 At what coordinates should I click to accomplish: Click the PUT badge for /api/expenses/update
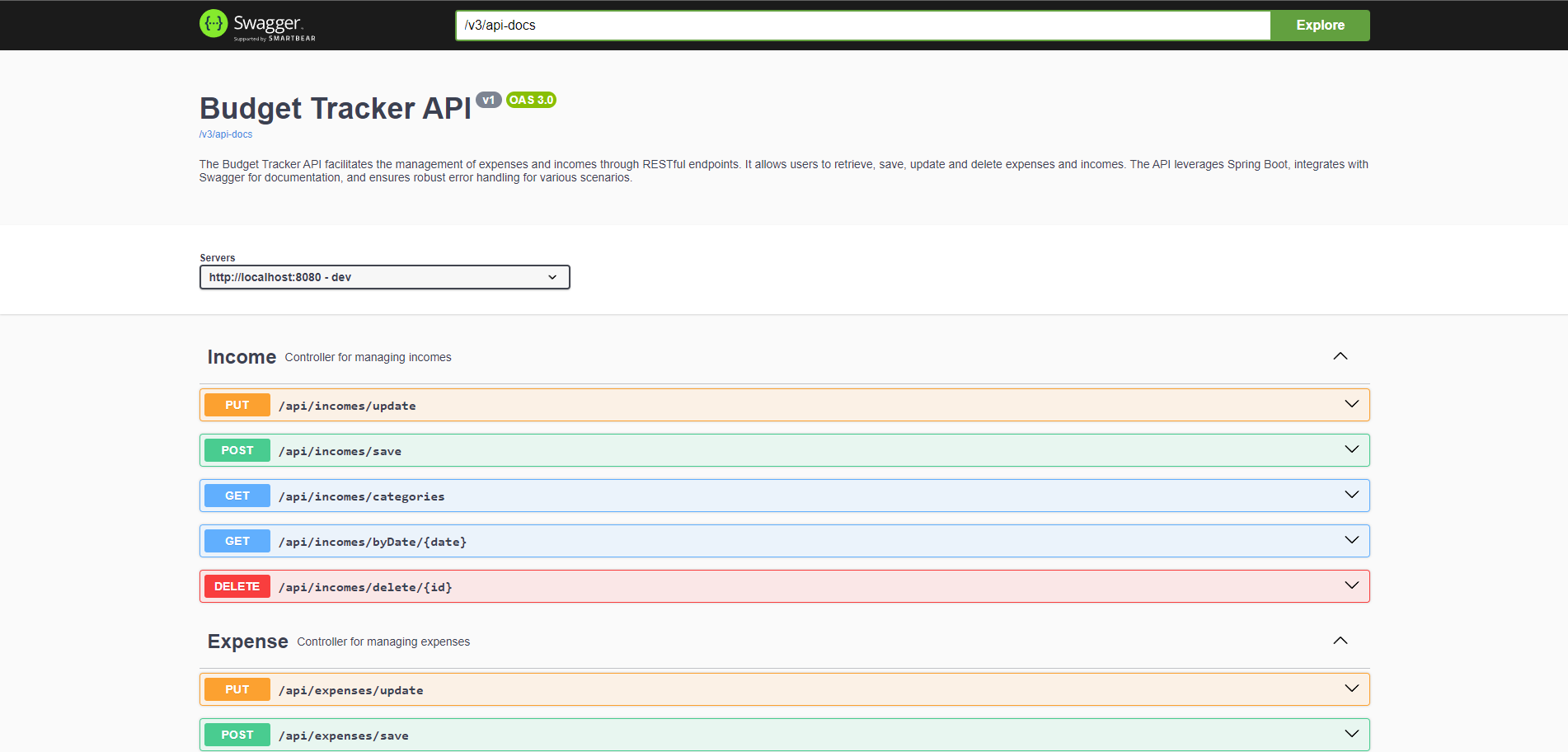pos(237,689)
